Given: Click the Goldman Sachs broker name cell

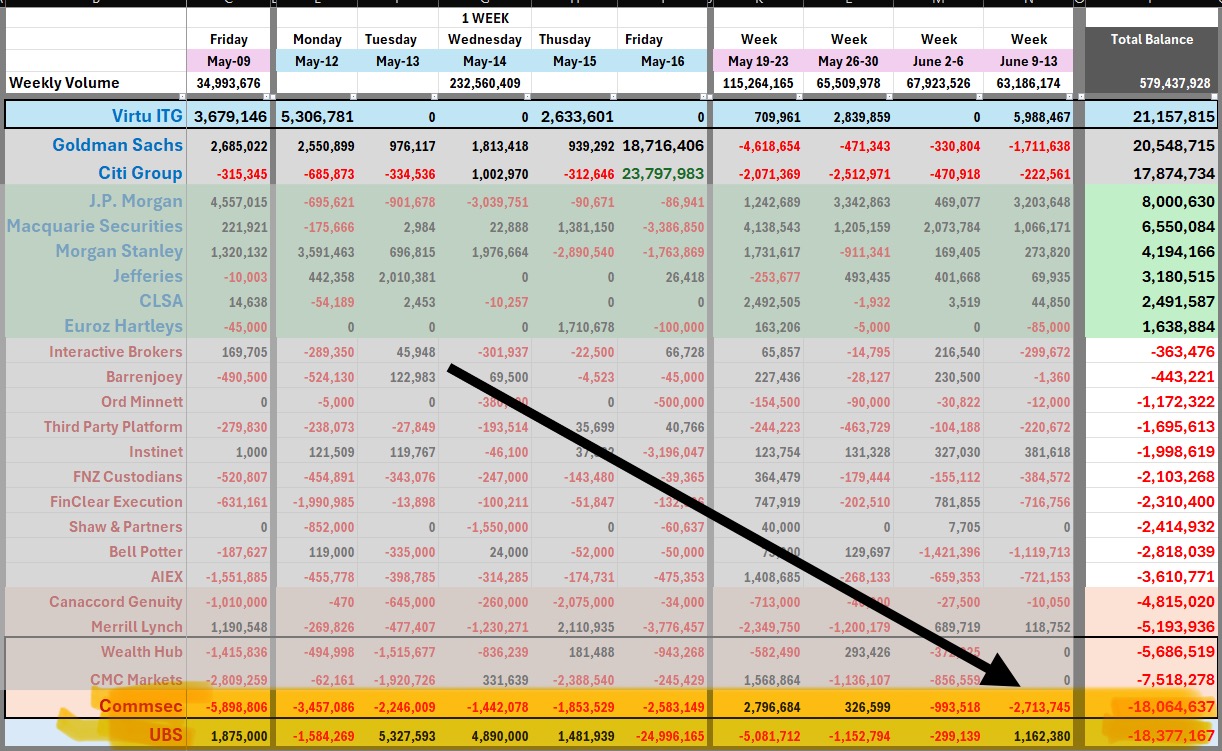Looking at the screenshot, I should [118, 145].
